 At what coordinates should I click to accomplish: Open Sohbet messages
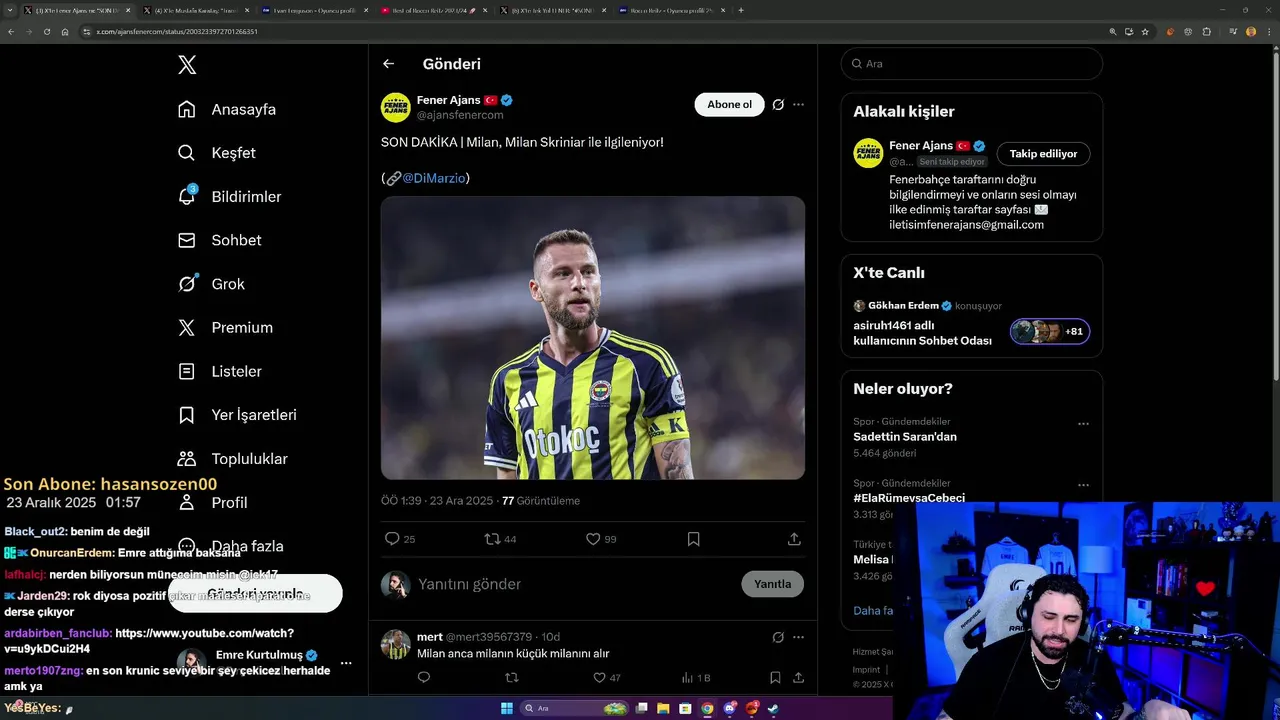coord(220,240)
